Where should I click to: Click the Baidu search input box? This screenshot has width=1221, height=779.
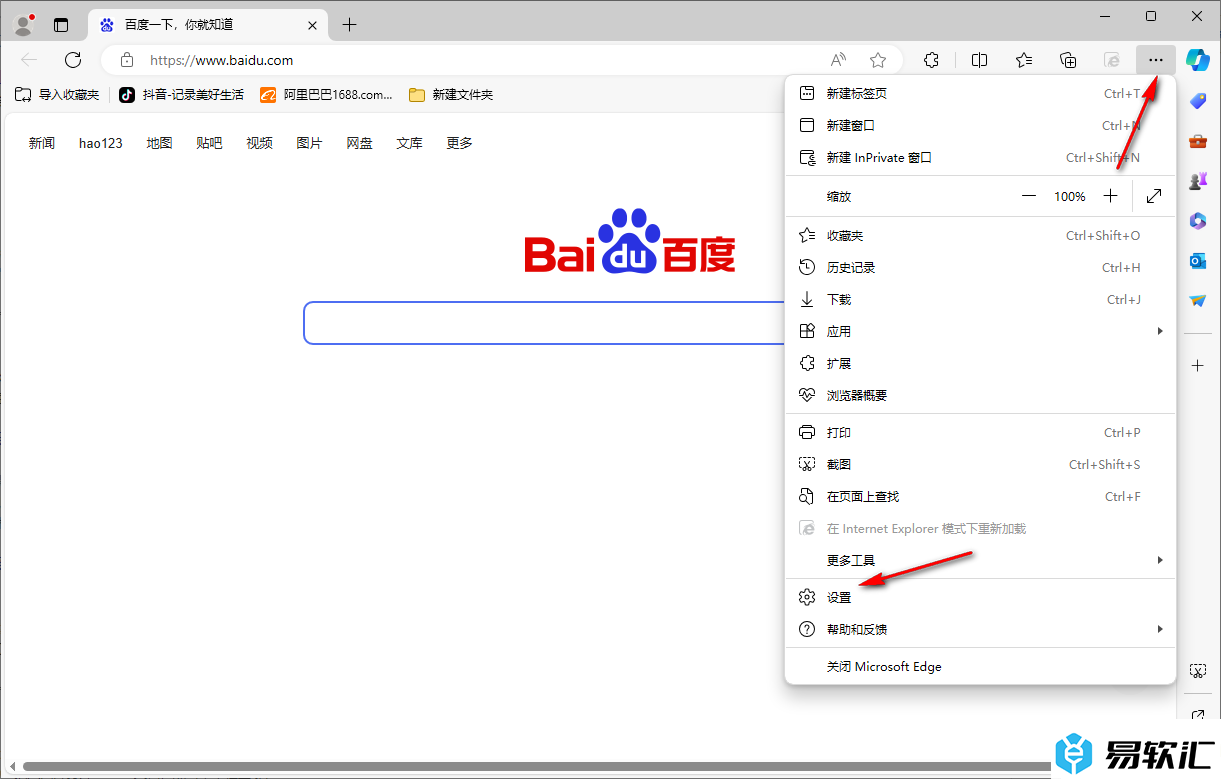pos(545,323)
